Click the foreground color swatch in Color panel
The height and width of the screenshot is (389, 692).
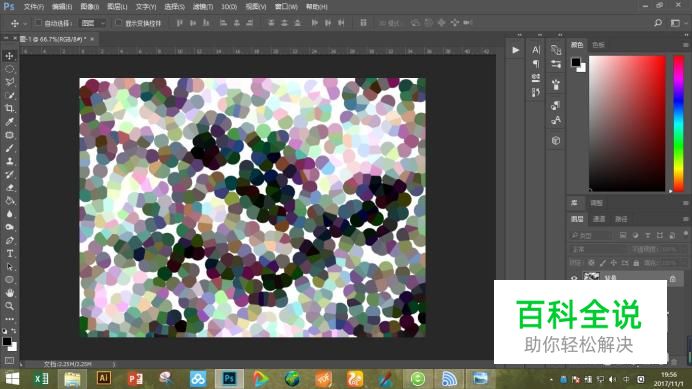click(x=575, y=62)
